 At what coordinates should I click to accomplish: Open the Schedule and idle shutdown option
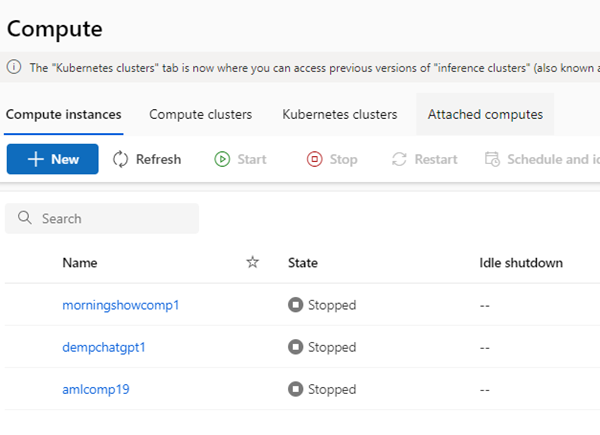point(540,159)
